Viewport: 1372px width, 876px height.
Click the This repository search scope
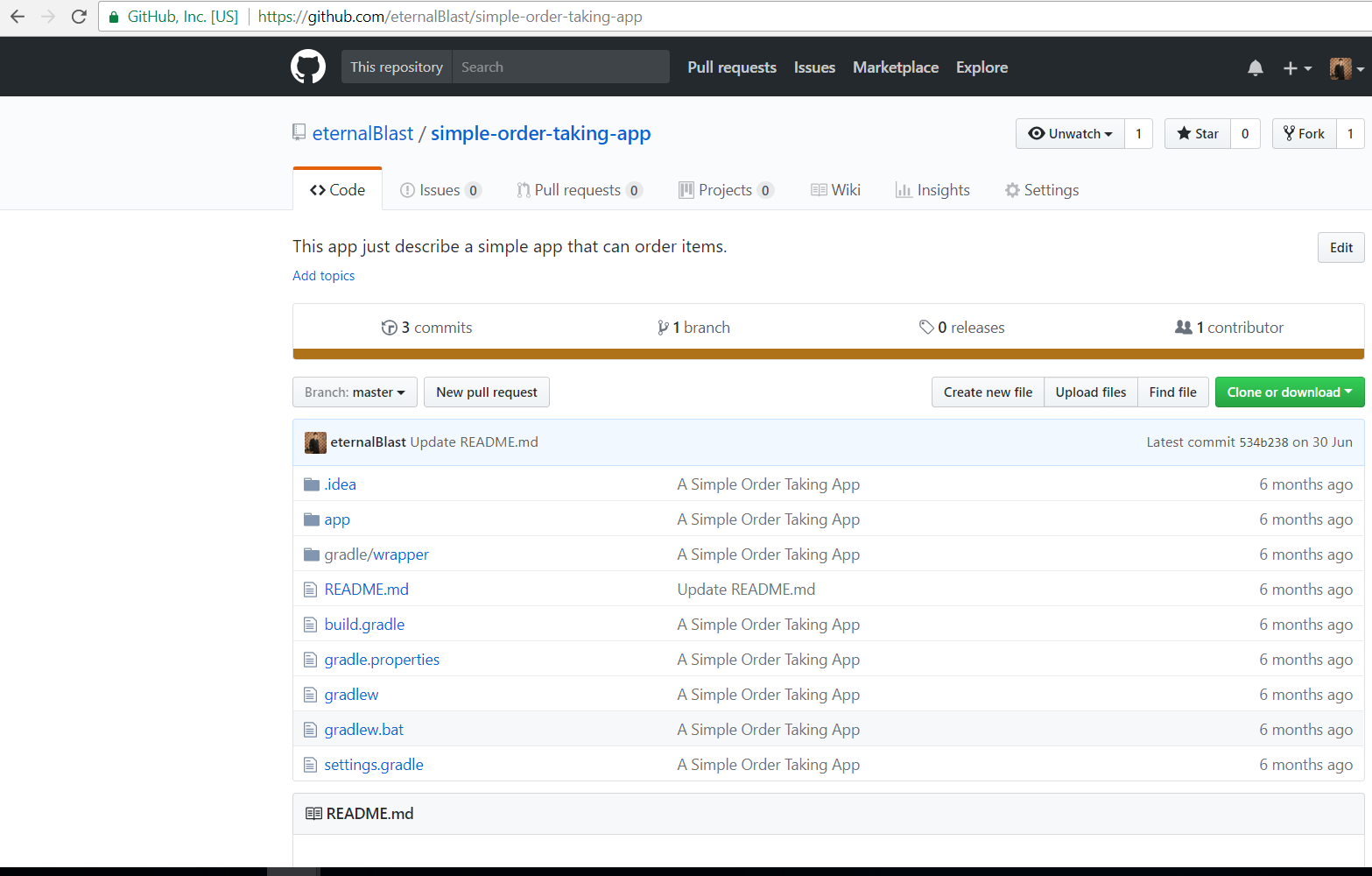click(397, 67)
